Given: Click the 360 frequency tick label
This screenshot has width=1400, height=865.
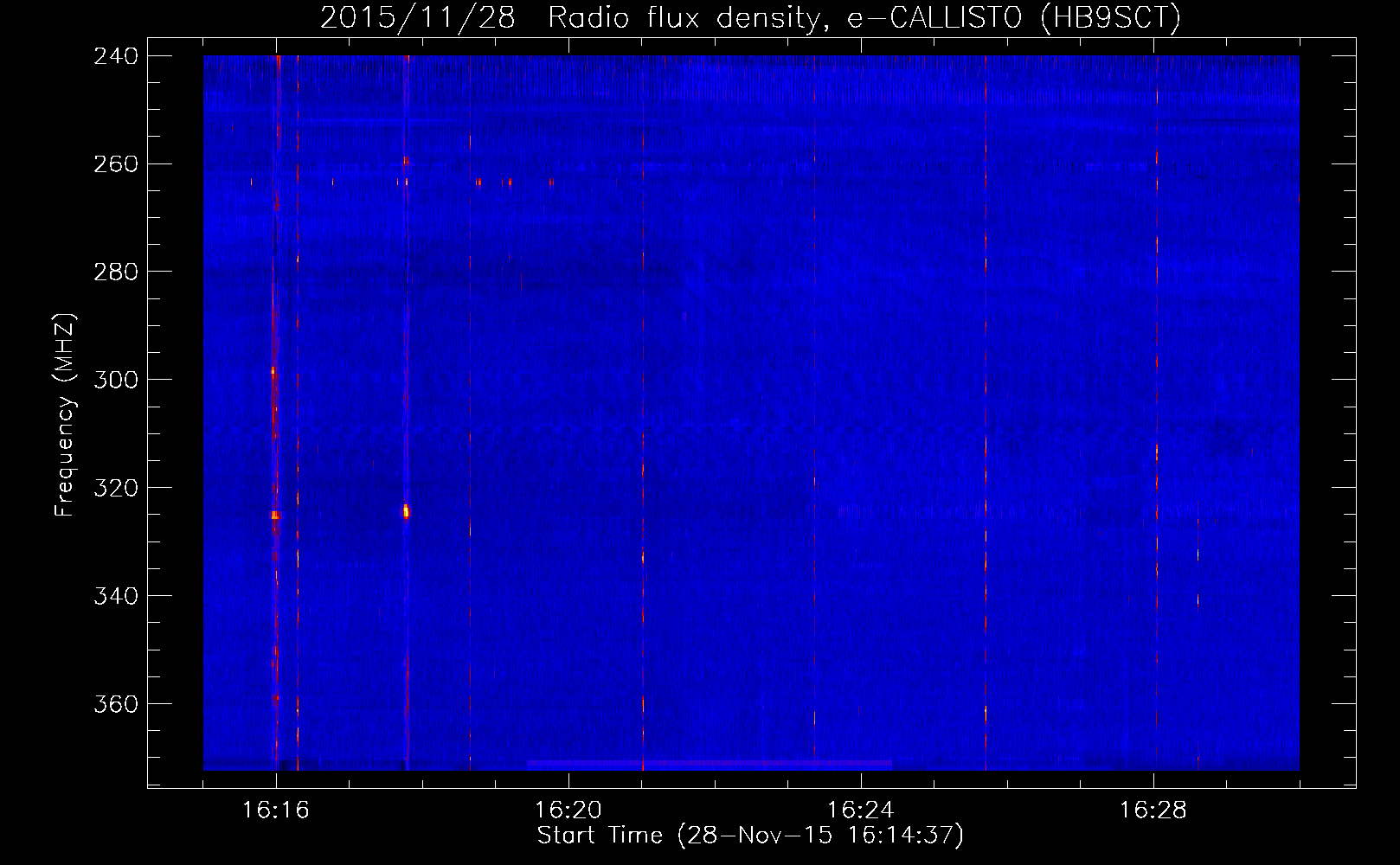Looking at the screenshot, I should point(116,705).
